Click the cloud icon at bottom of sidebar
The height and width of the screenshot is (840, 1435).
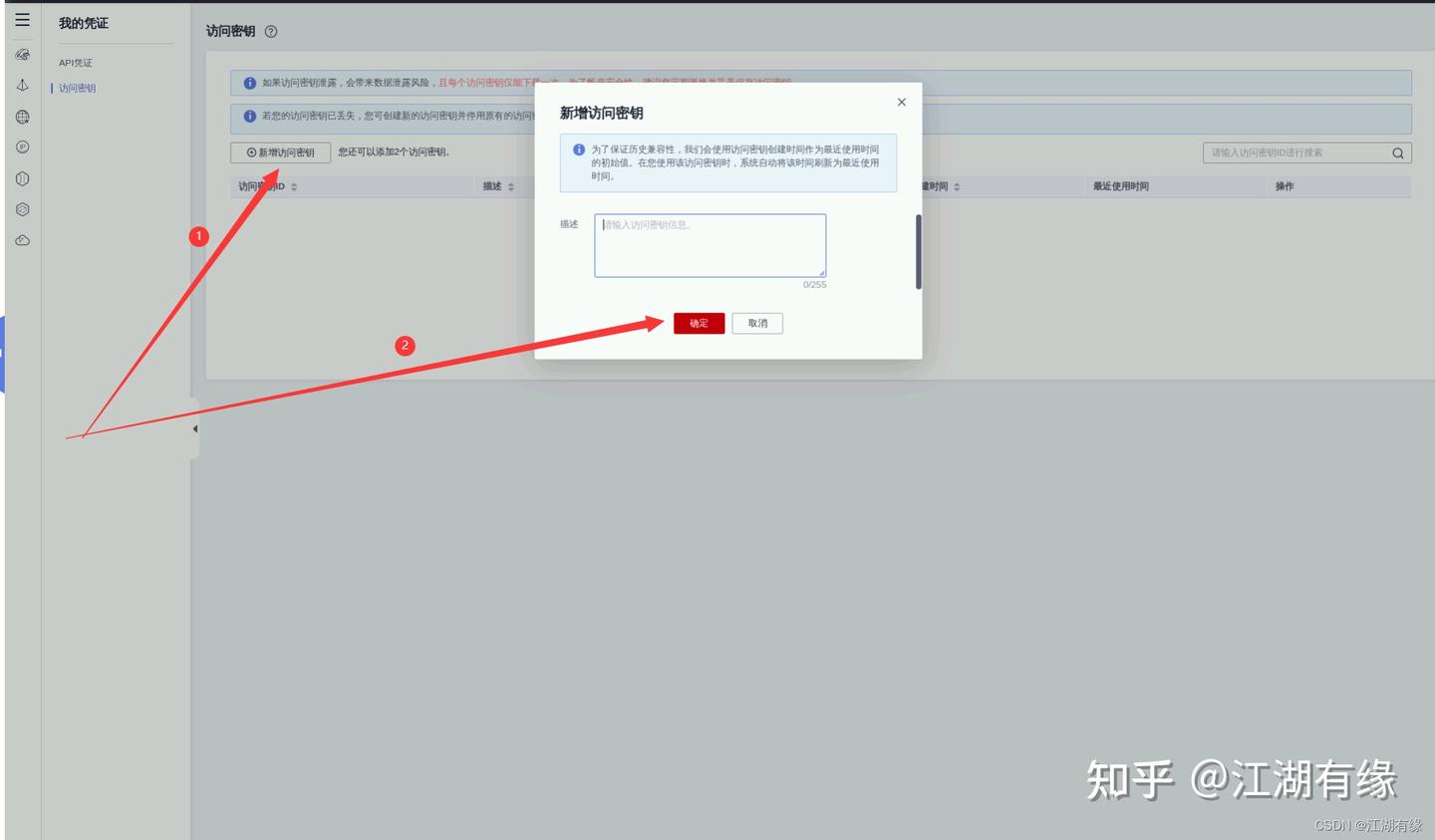click(22, 239)
